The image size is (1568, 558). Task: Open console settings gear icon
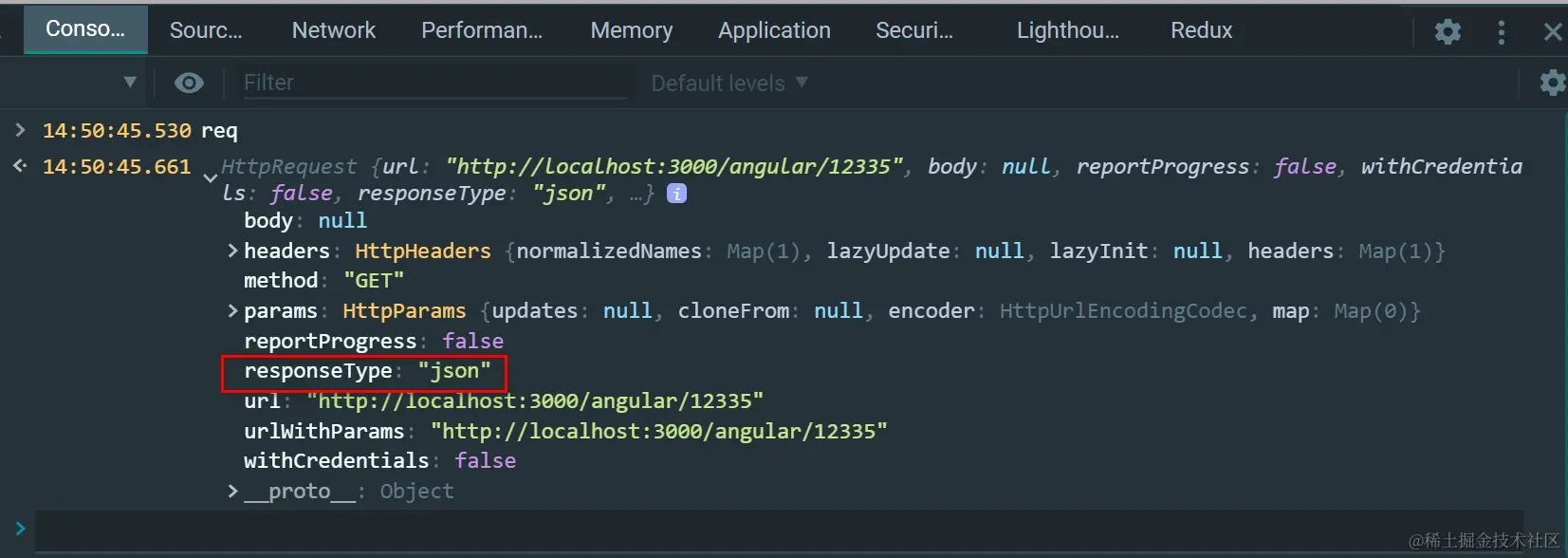tap(1552, 83)
